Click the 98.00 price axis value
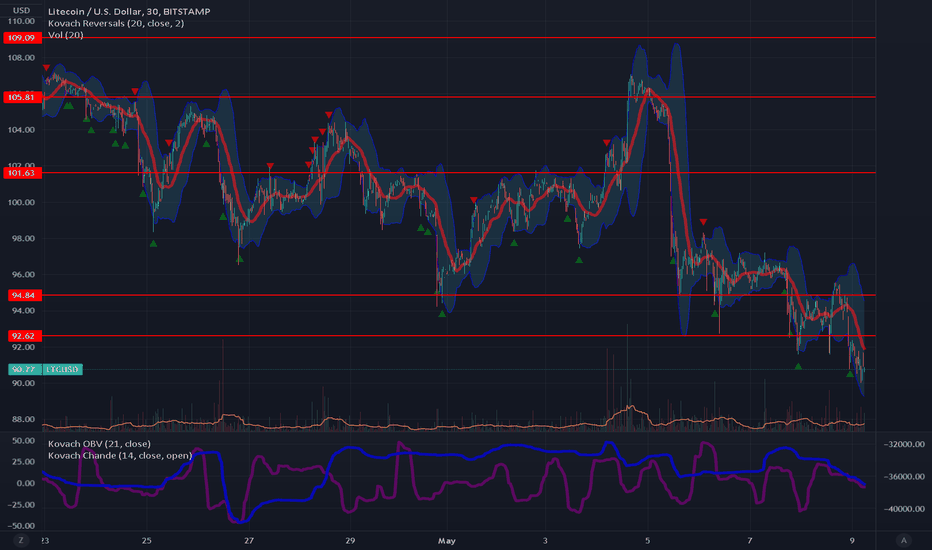 (x=23, y=238)
